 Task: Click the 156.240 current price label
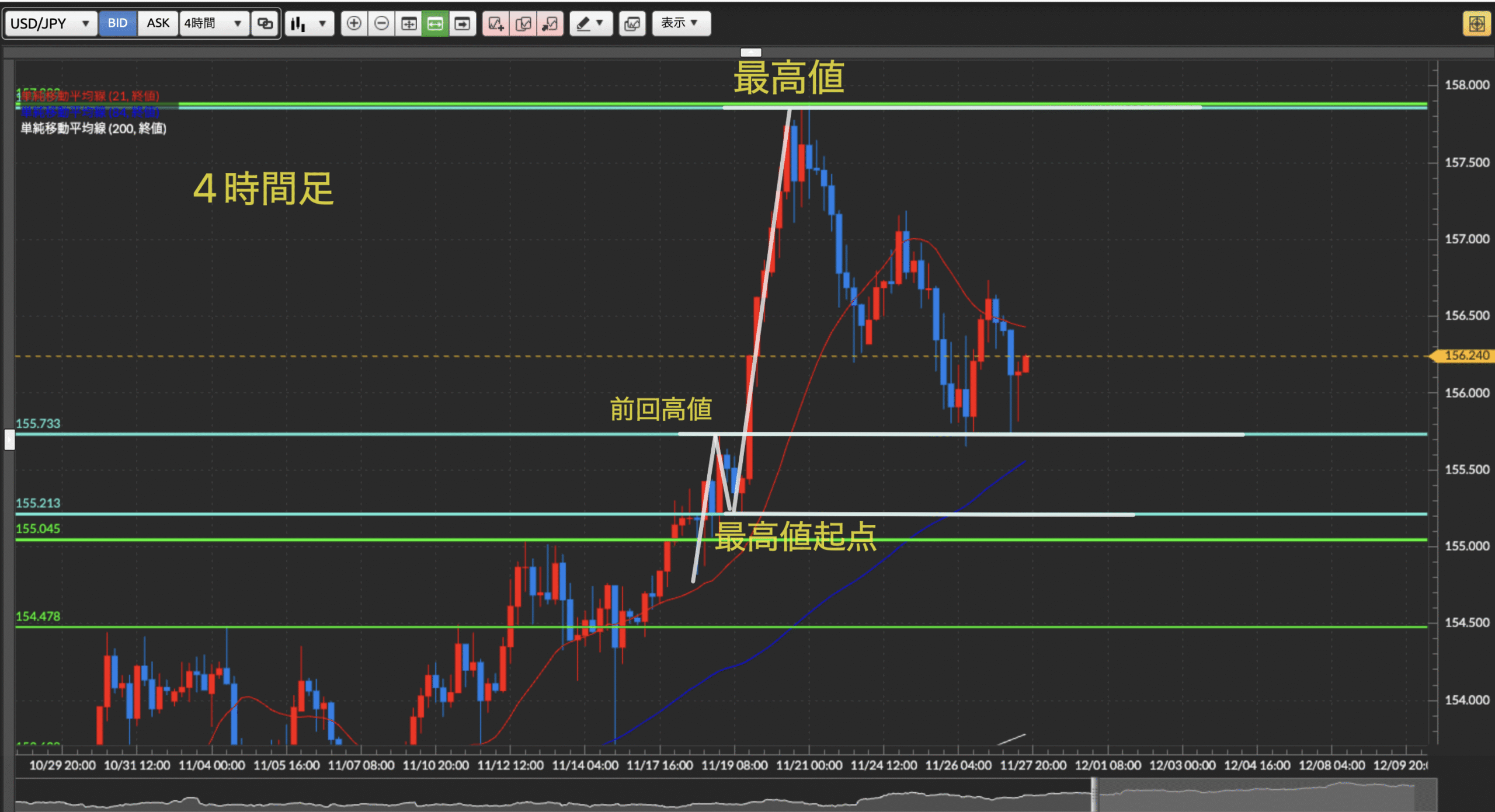click(x=1466, y=356)
